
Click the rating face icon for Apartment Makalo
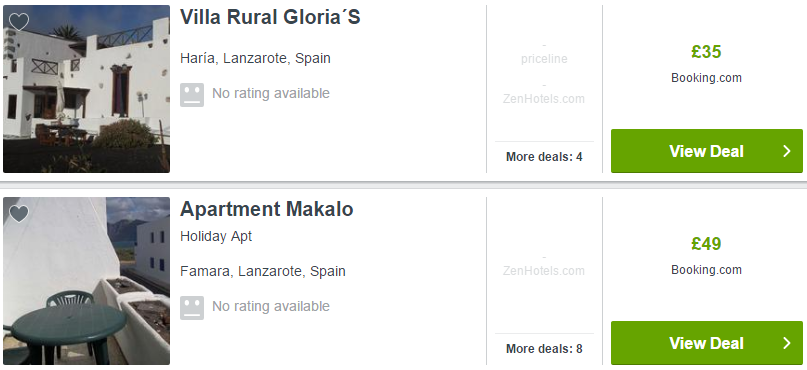192,308
